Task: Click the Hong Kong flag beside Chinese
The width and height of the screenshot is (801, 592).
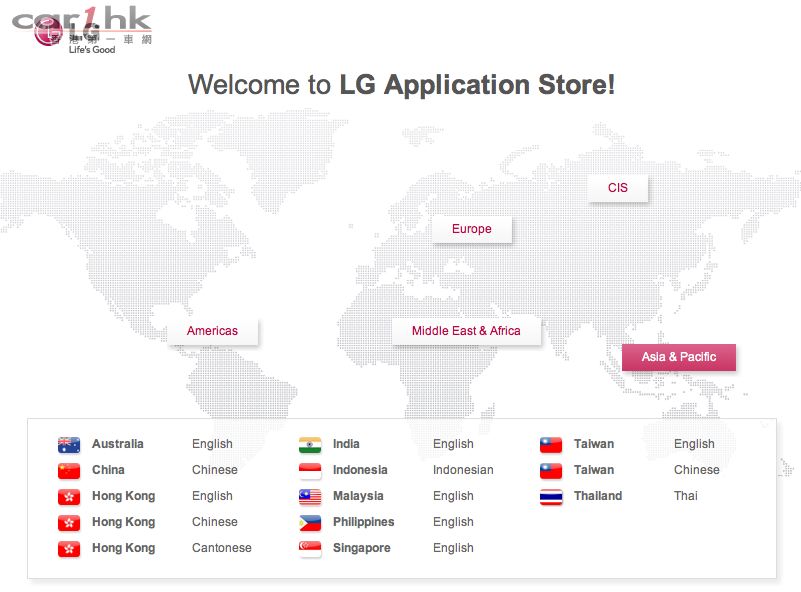Action: point(69,523)
